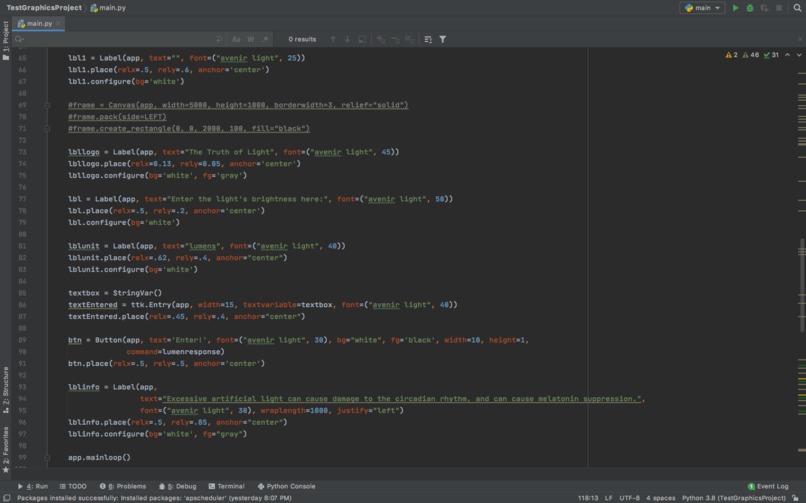Open the Event Log panel
806x503 pixels.
point(768,486)
